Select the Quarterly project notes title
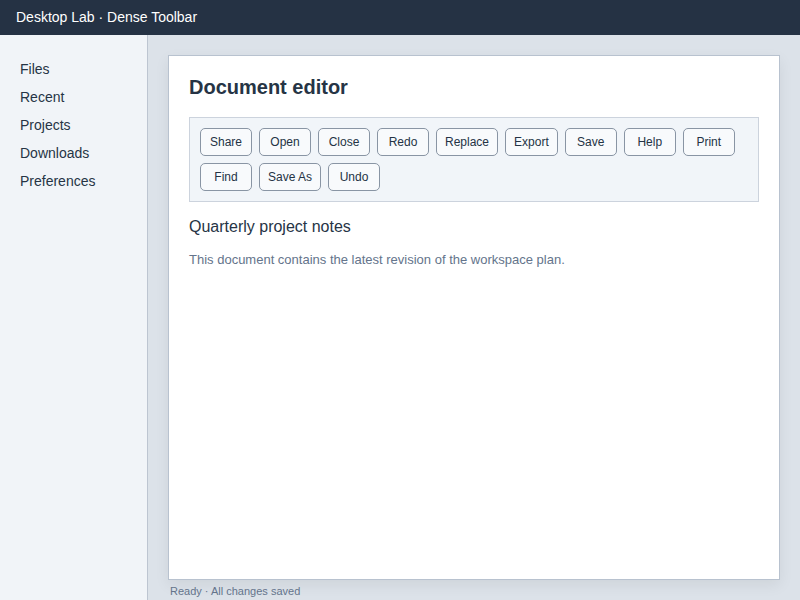Image resolution: width=800 pixels, height=600 pixels. 270,227
